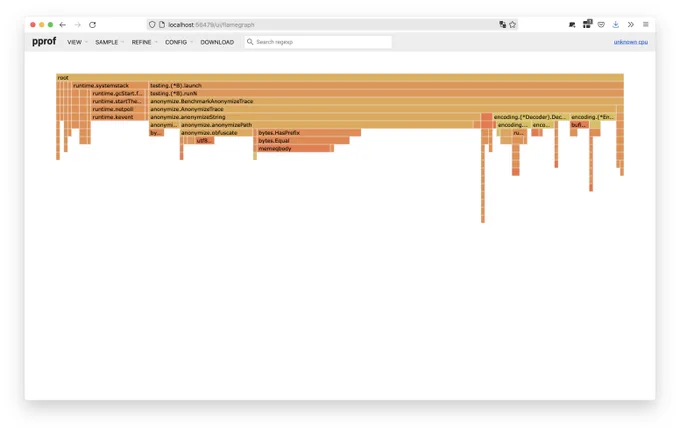This screenshot has width=680, height=433.
Task: Select the encoding.(*Decoder).Dec... frame
Action: pyautogui.click(x=531, y=117)
